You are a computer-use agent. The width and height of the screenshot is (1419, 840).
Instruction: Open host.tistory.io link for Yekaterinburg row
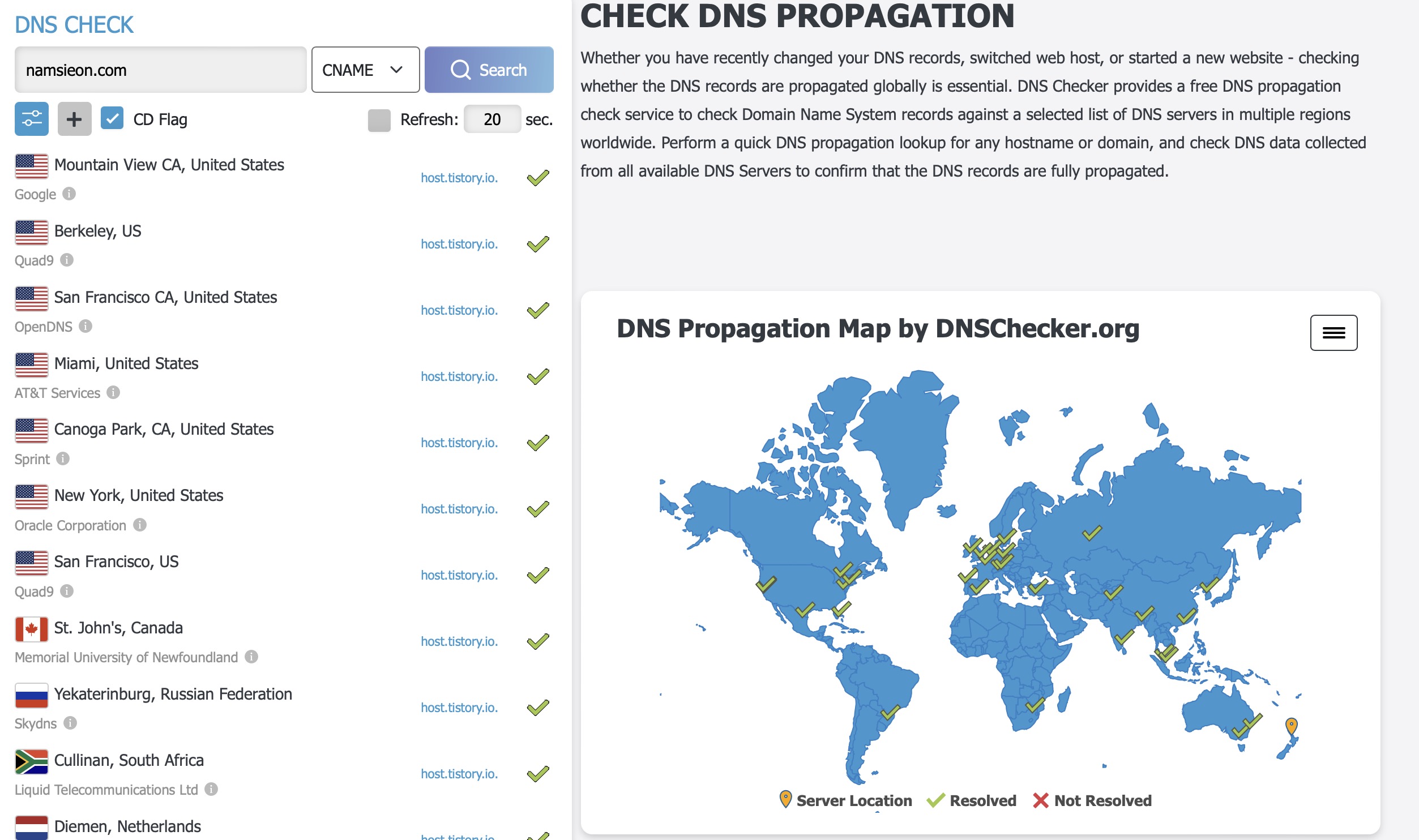(x=459, y=708)
